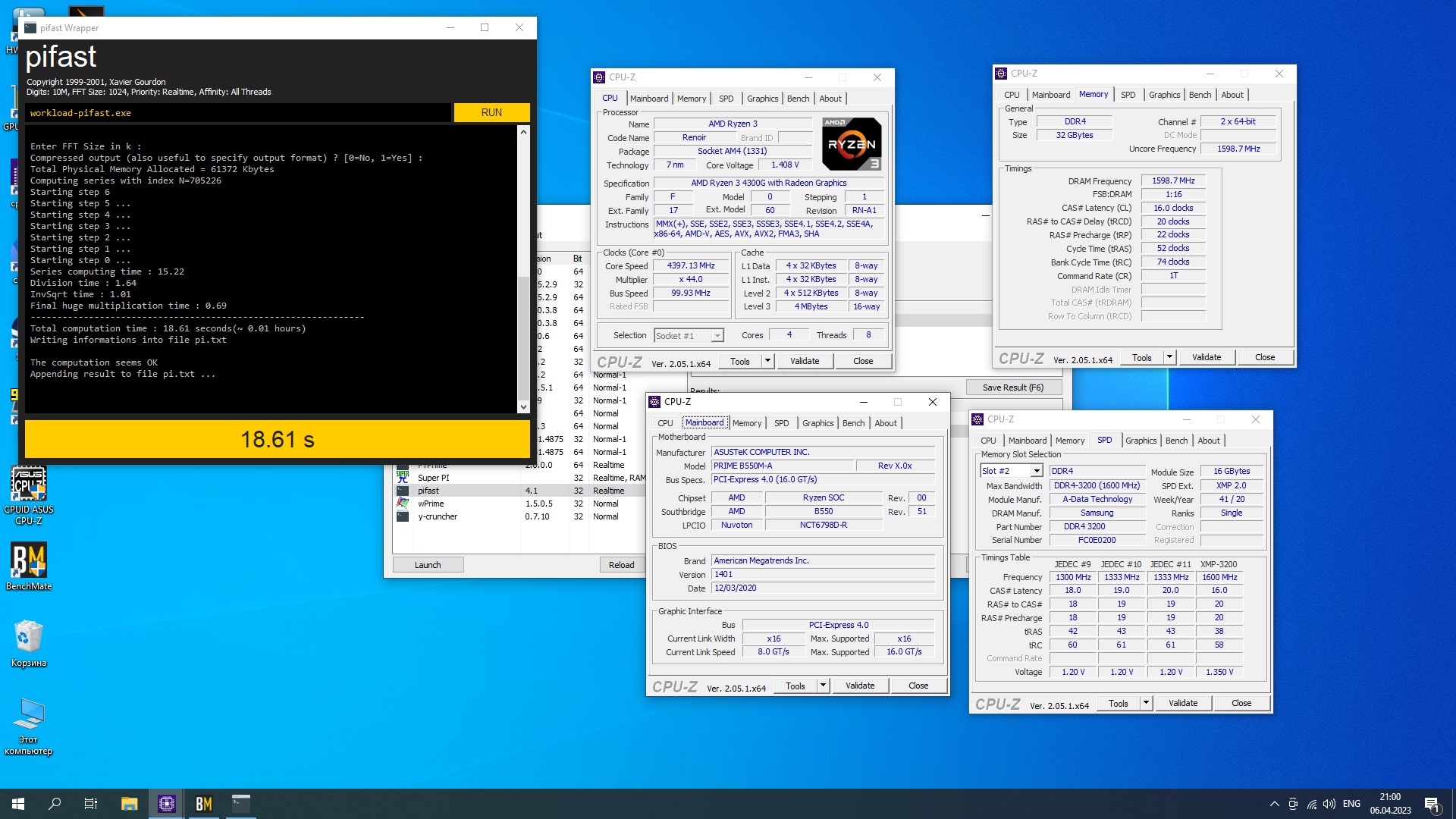The width and height of the screenshot is (1456, 819).
Task: Click Reload button in BenchMate
Action: coord(621,565)
